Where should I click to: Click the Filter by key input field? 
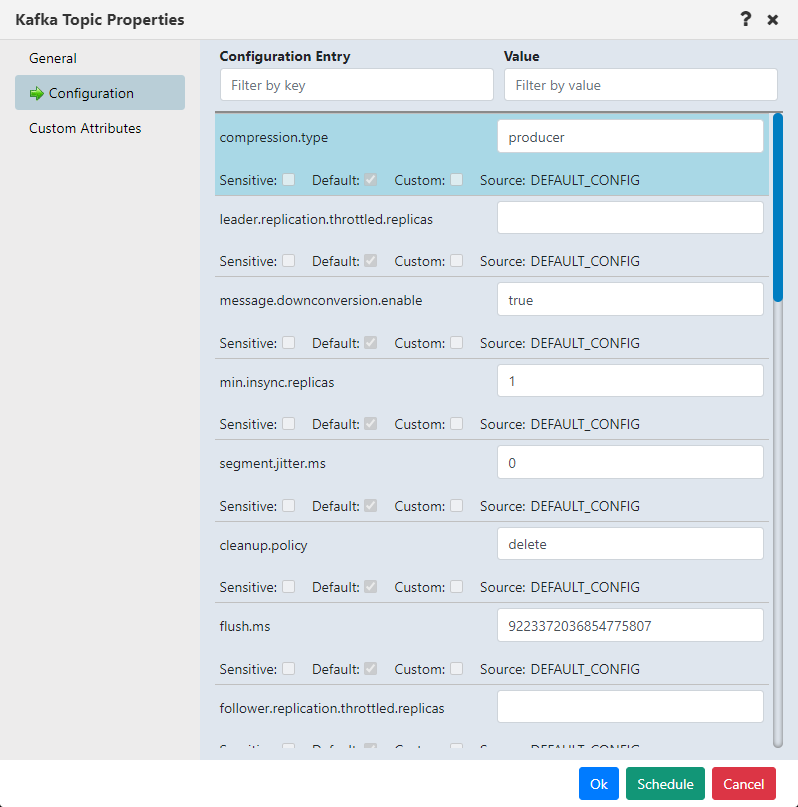pyautogui.click(x=356, y=84)
